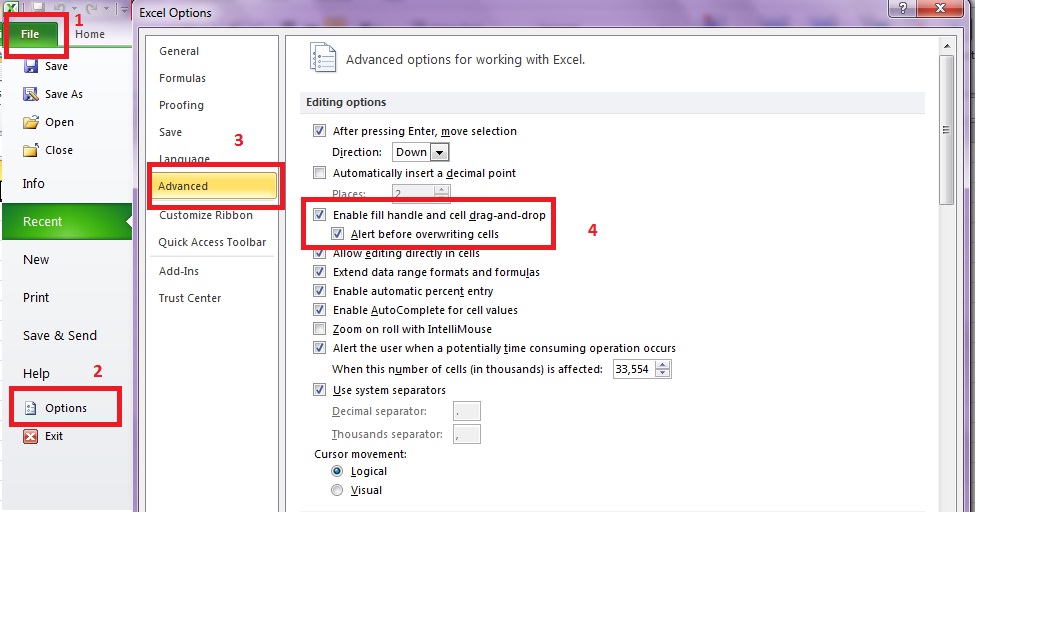
Task: Open Save & Send in backstage
Action: (60, 335)
